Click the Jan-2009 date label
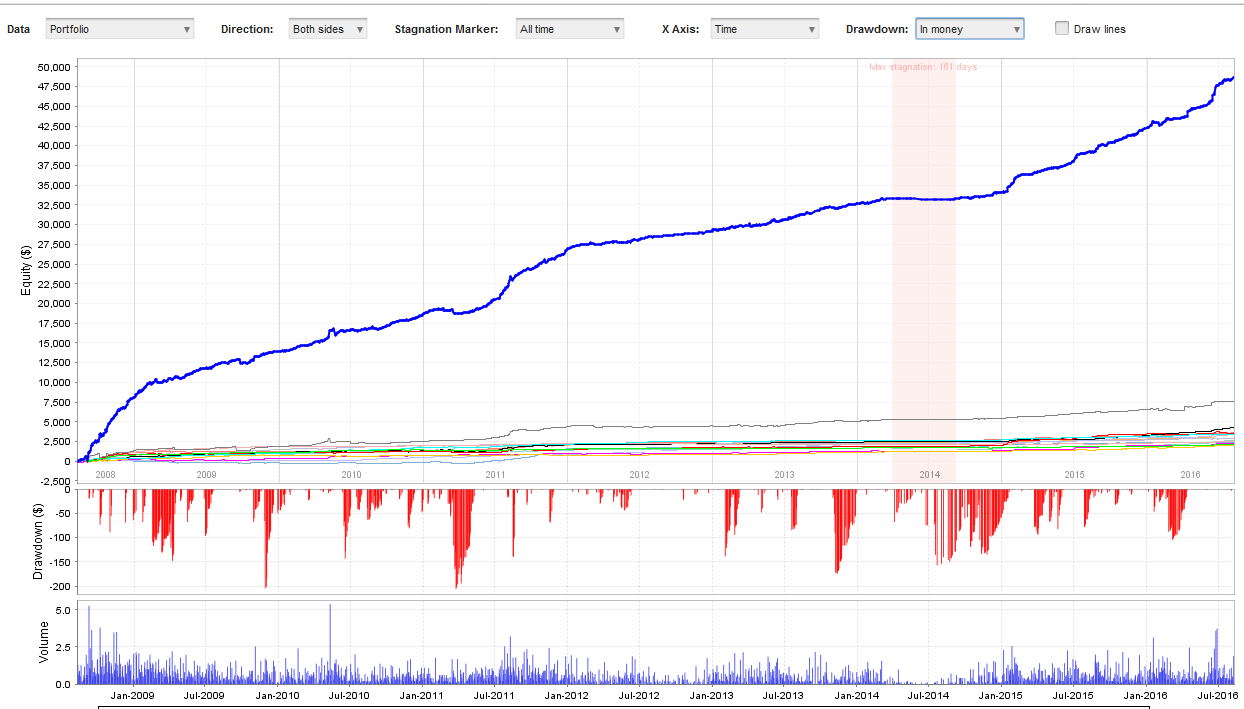The width and height of the screenshot is (1244, 709). pyautogui.click(x=132, y=695)
